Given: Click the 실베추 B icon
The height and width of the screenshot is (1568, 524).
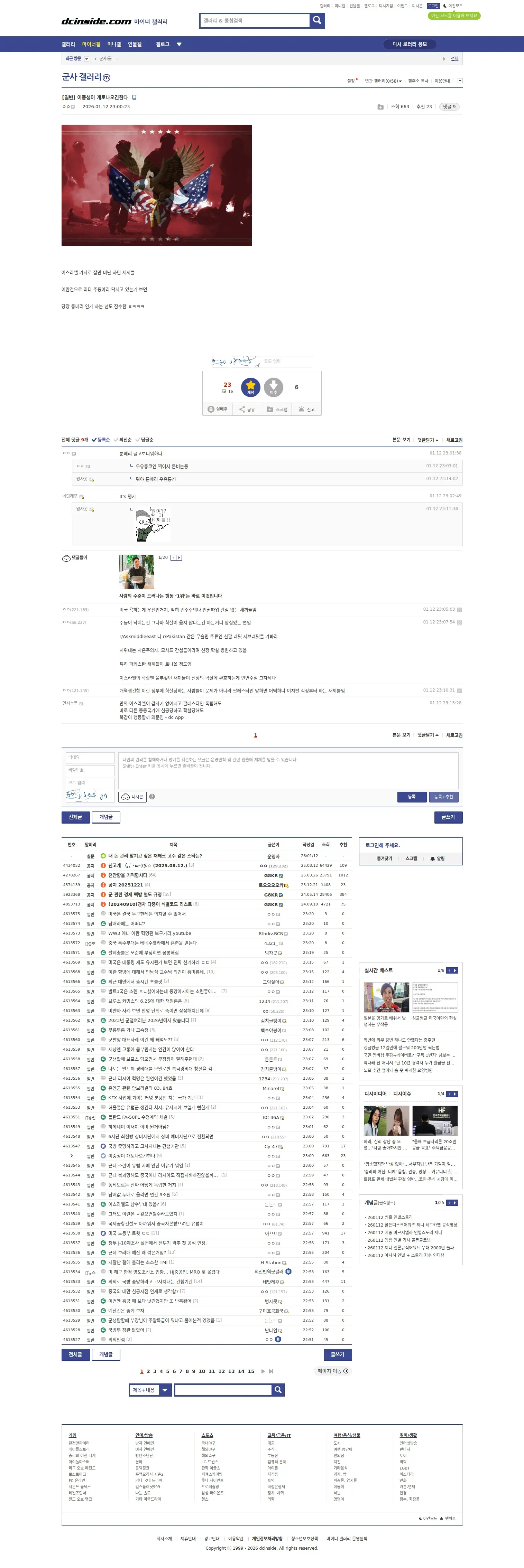Looking at the screenshot, I should (211, 409).
